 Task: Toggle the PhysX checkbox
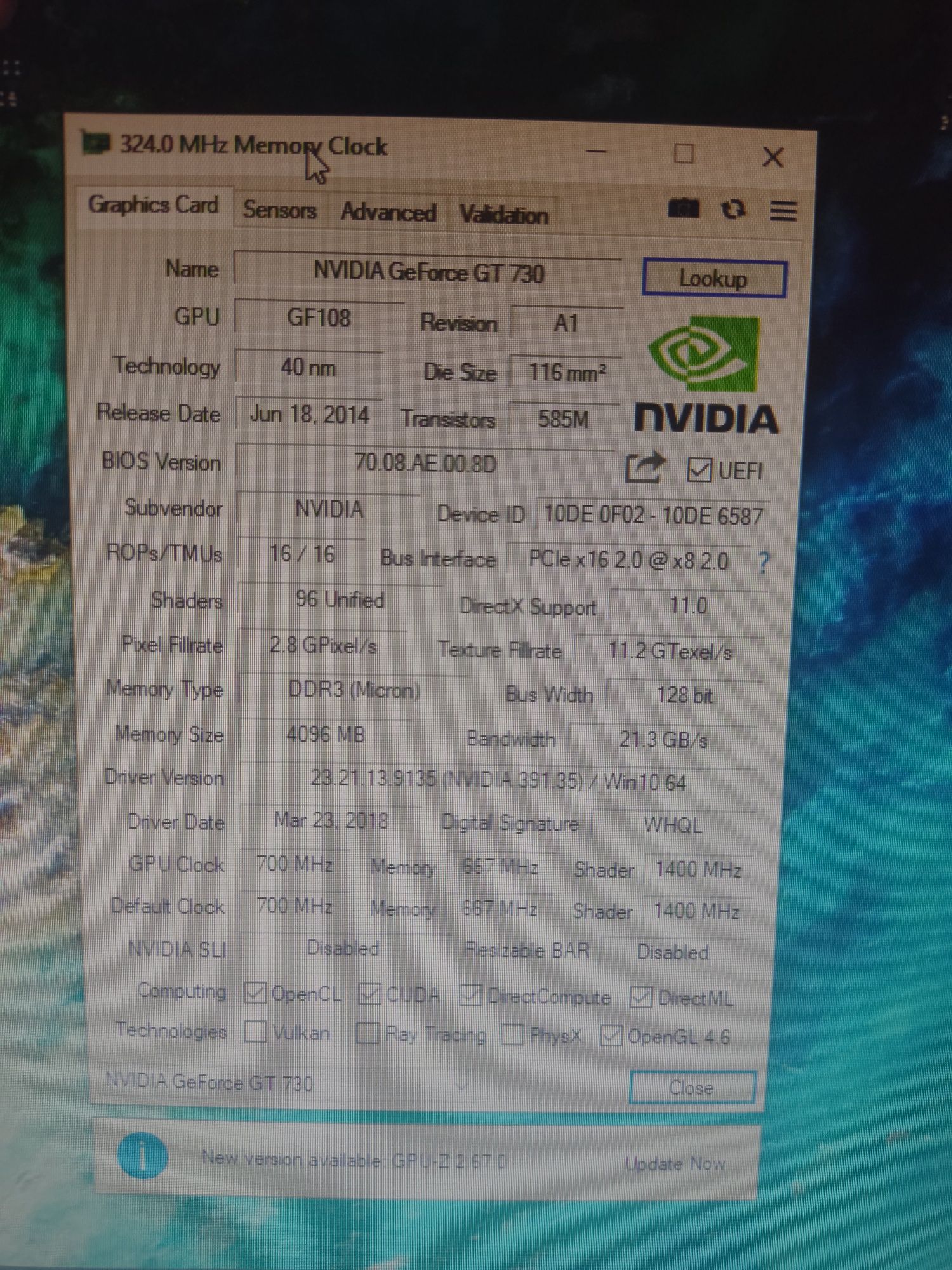tap(512, 1035)
